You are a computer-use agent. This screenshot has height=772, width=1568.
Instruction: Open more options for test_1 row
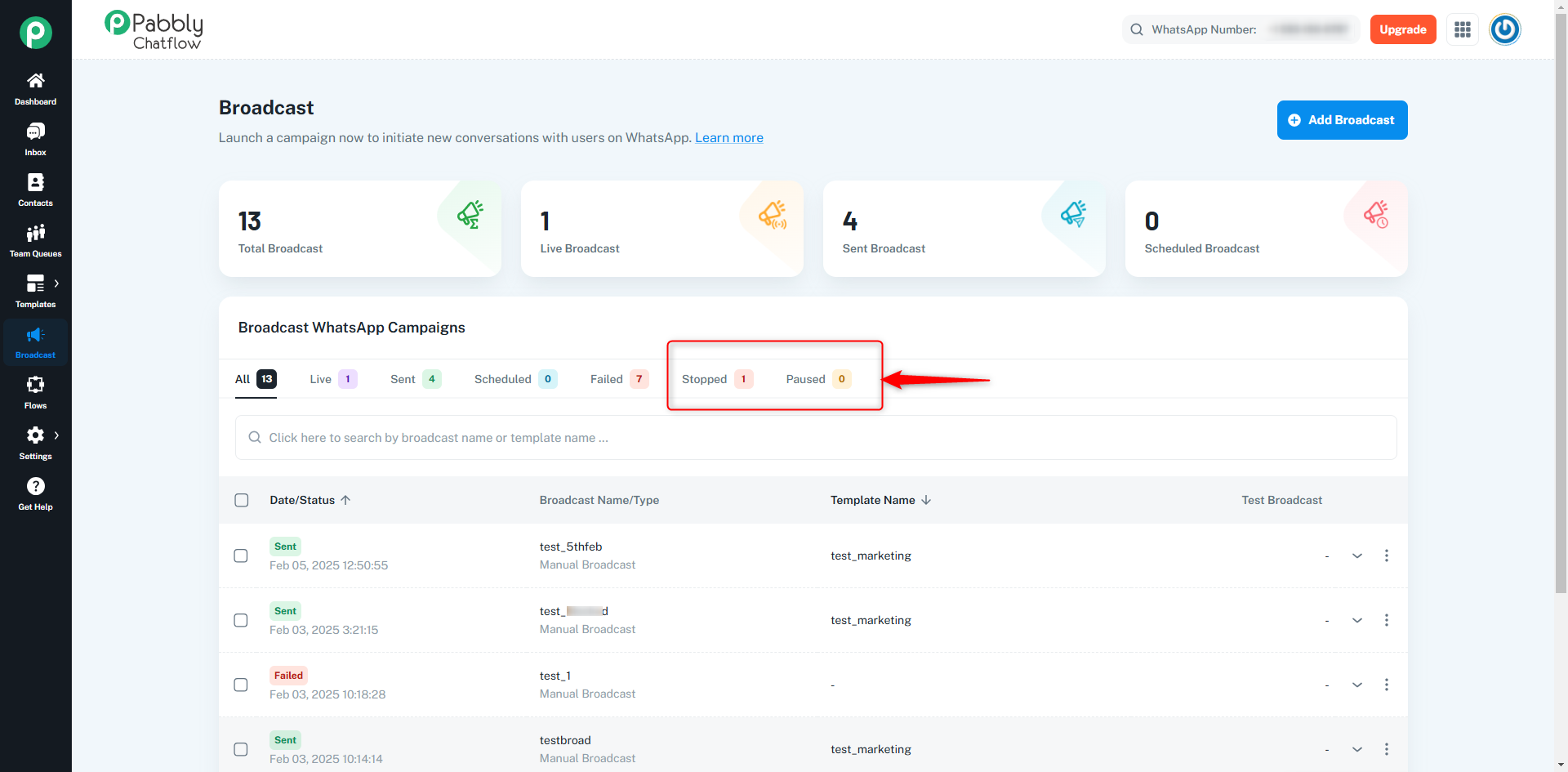[x=1387, y=685]
